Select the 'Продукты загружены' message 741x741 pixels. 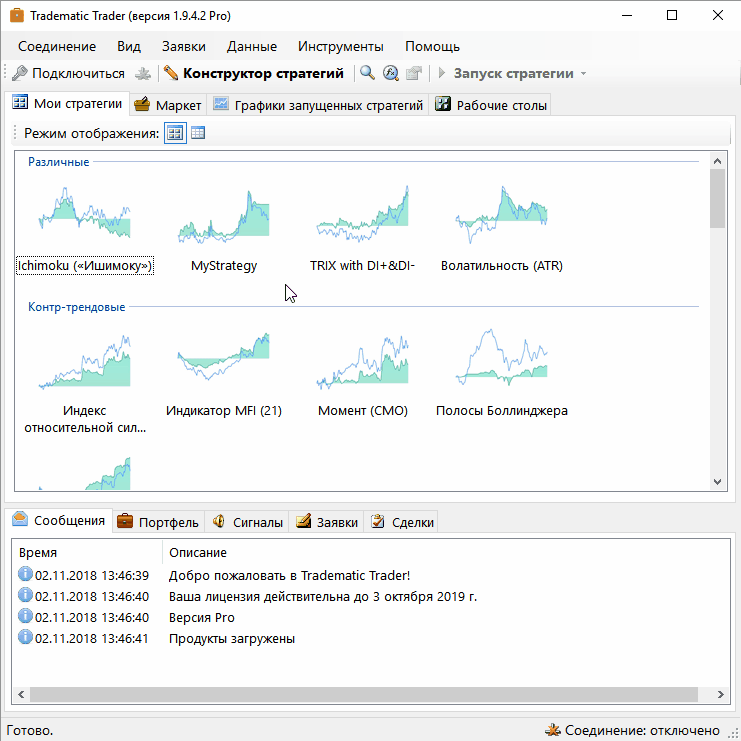(x=232, y=638)
